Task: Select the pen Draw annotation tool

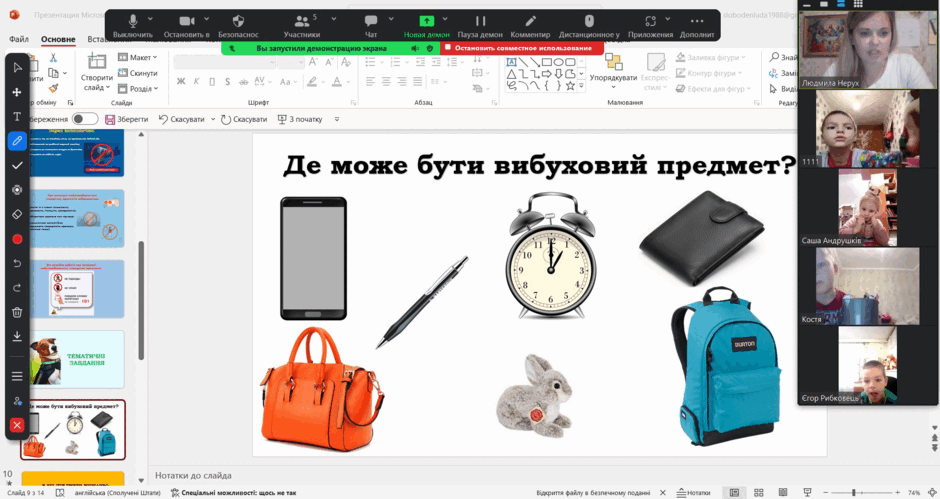Action: tap(17, 141)
